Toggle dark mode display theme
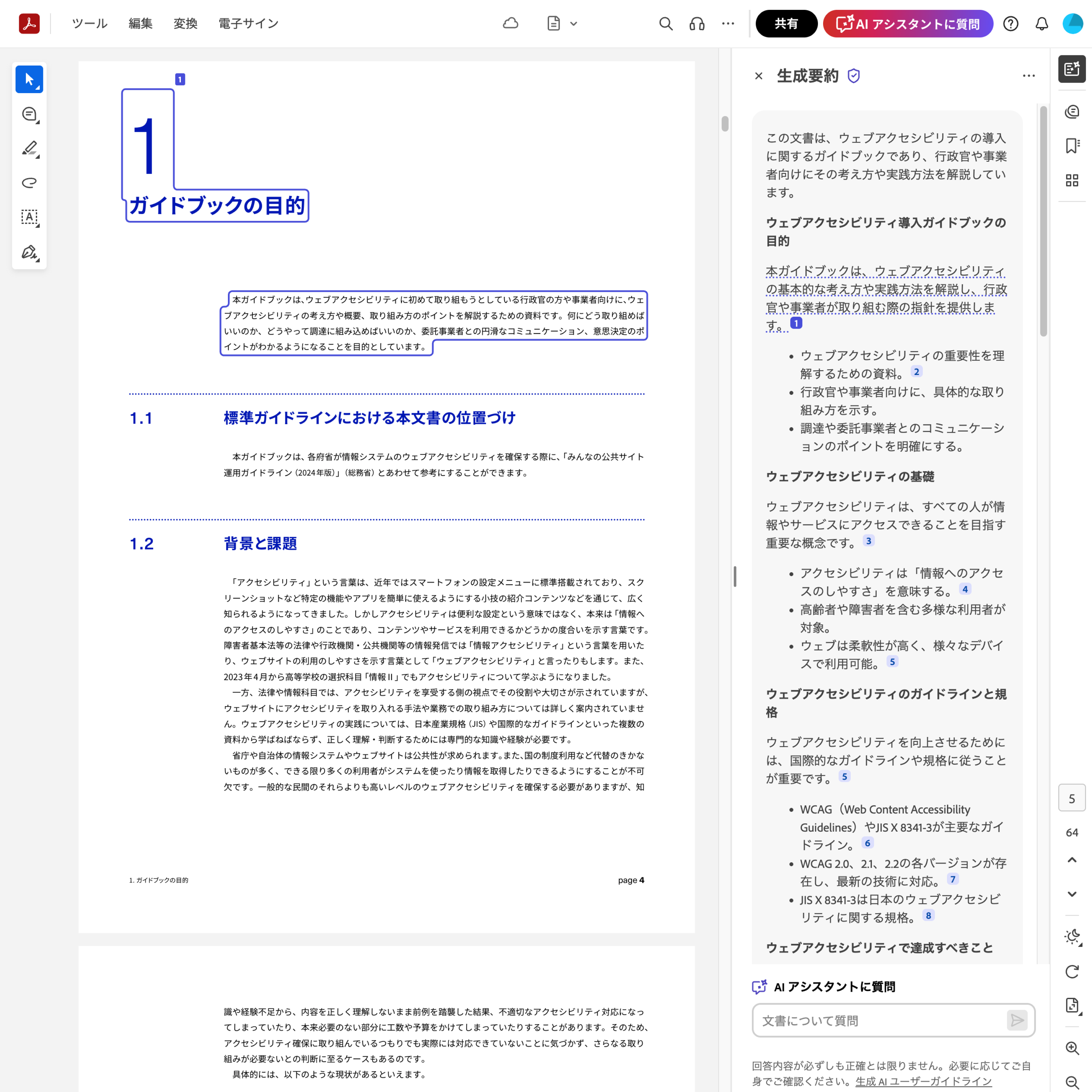Screen dimensions: 1092x1092 click(x=1072, y=937)
